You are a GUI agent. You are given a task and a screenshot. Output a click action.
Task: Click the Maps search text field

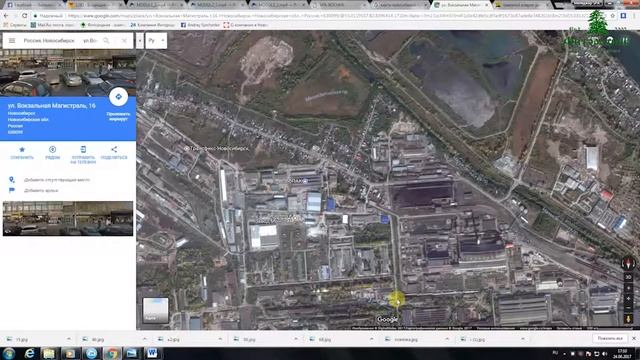coord(60,40)
